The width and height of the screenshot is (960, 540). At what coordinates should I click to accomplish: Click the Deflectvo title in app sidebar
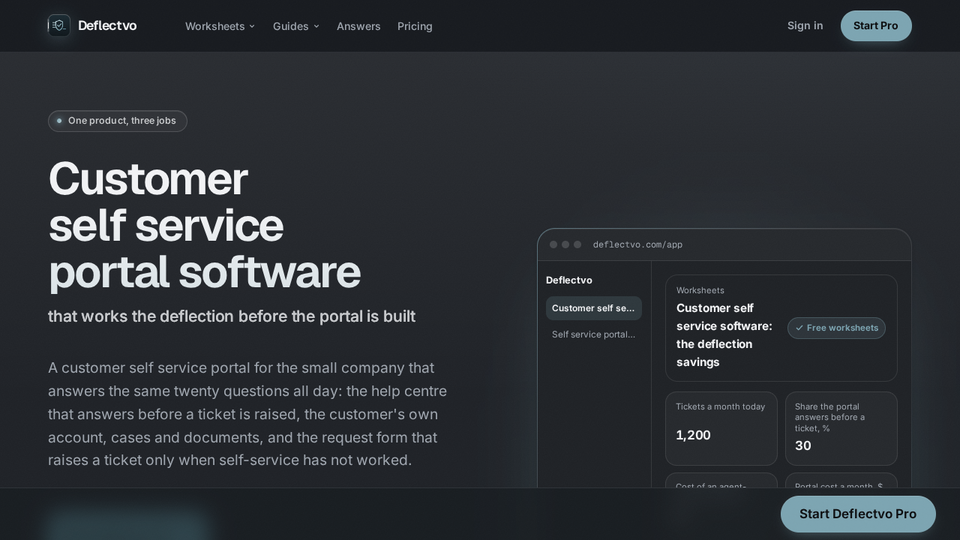point(569,280)
